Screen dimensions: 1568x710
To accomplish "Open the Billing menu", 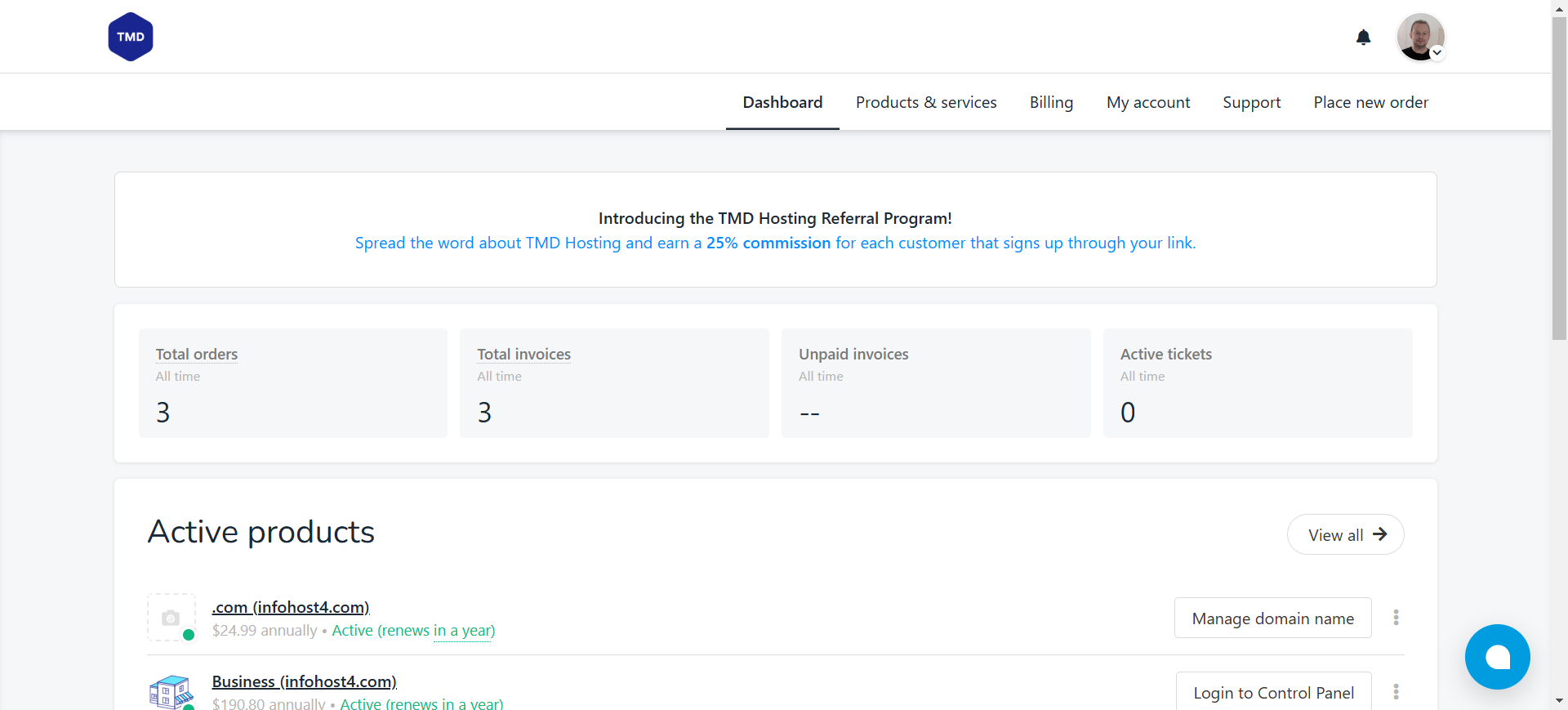I will [1051, 102].
